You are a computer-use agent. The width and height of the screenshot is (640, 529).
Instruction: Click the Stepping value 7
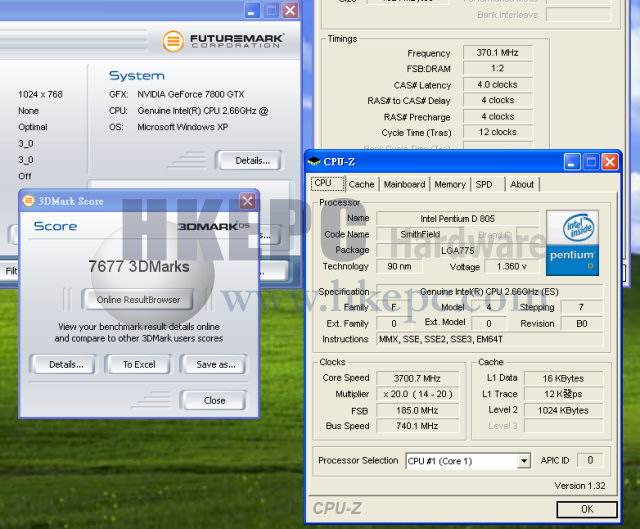tap(582, 307)
